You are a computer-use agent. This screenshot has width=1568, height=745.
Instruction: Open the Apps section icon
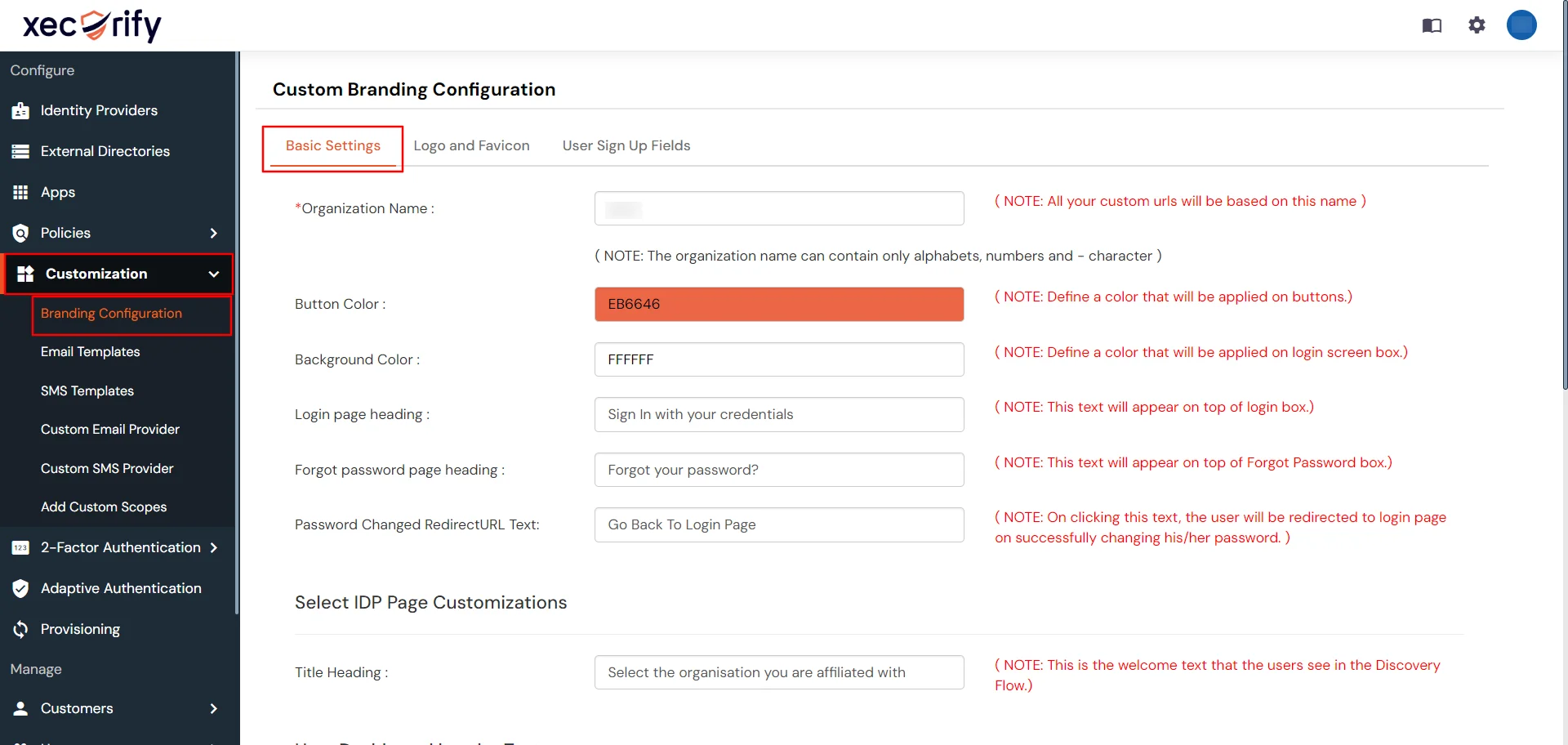click(20, 192)
